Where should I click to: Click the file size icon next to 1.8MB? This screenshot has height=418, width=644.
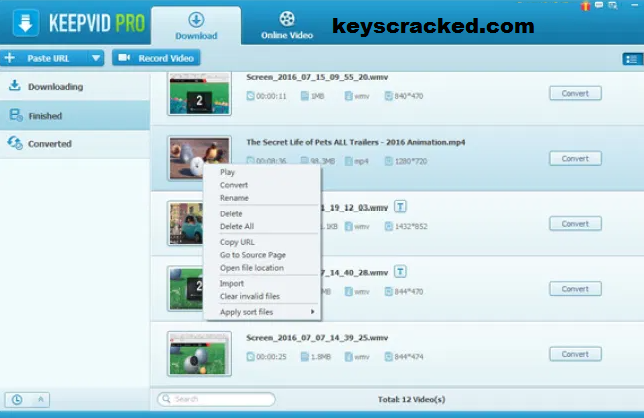[304, 357]
